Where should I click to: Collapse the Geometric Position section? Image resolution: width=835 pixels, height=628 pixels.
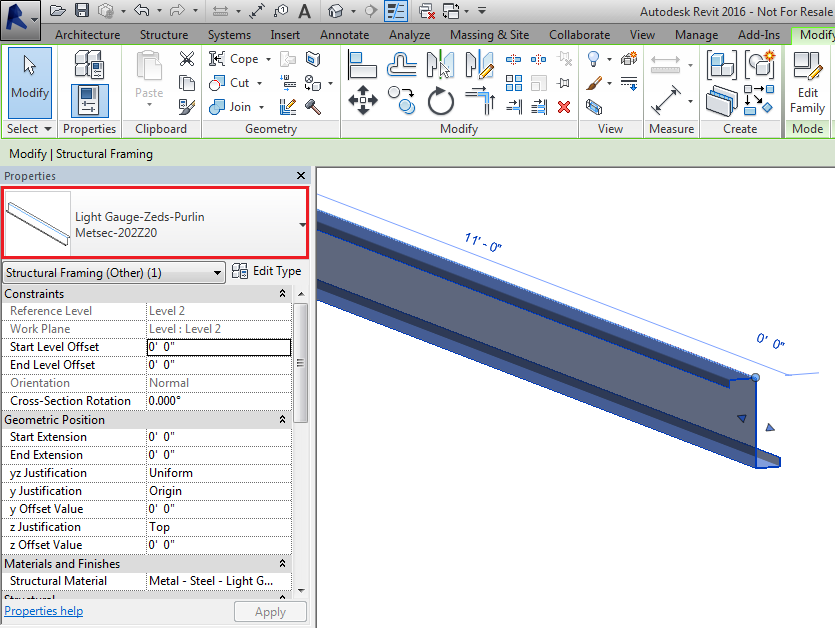coord(282,420)
